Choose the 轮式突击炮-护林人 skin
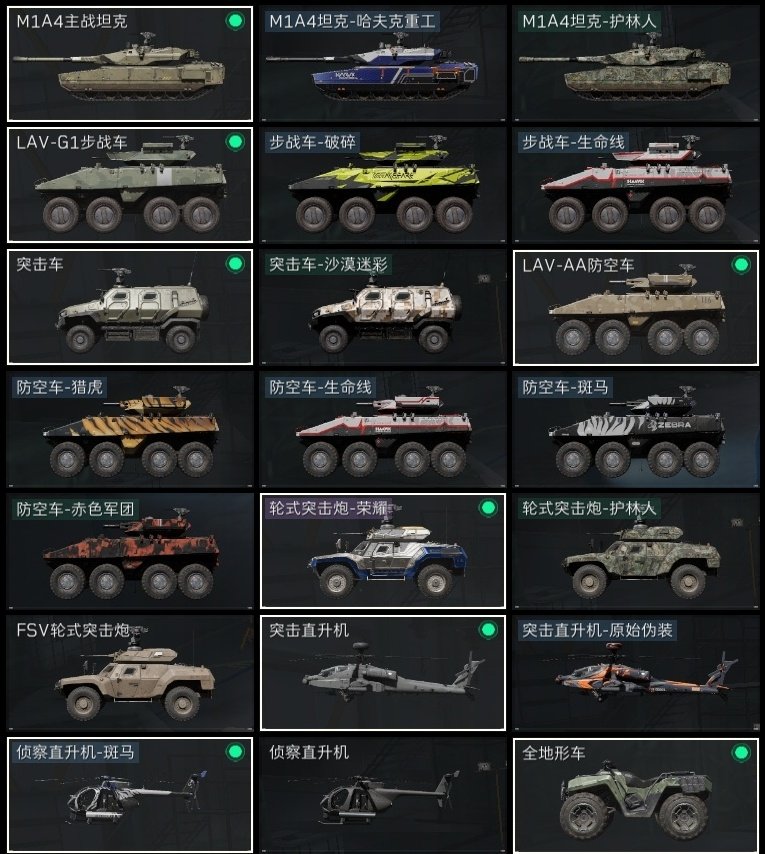Viewport: 765px width, 854px height. point(636,551)
